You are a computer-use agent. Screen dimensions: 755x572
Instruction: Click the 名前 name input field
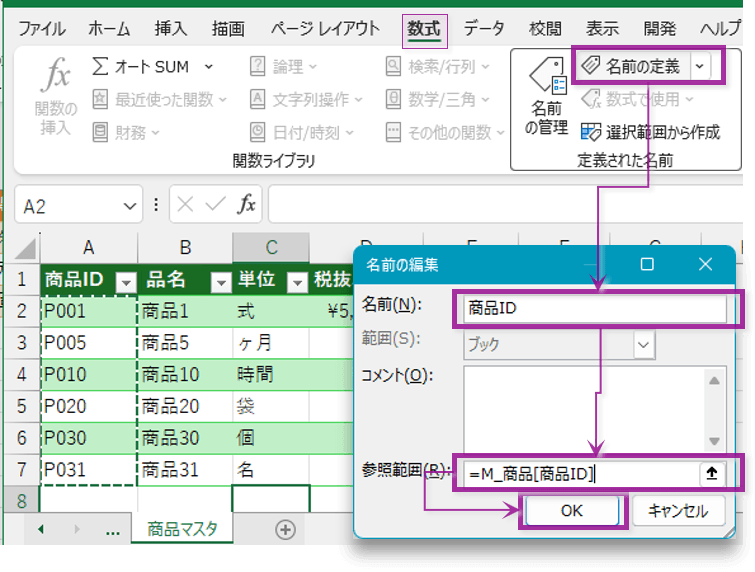click(x=595, y=309)
